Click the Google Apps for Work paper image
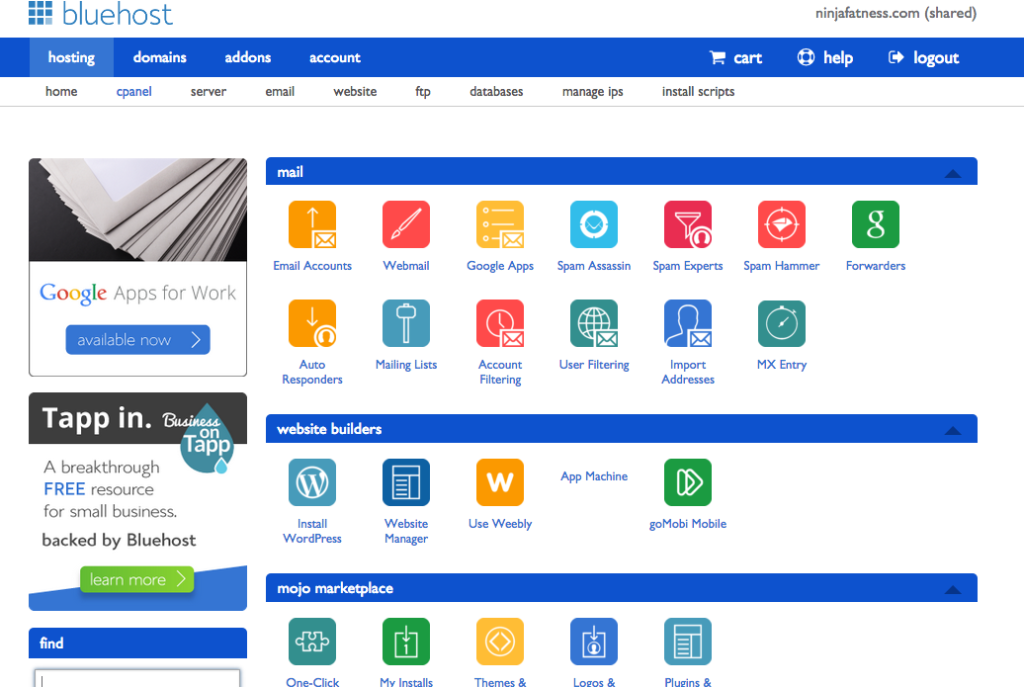1024x687 pixels. pos(138,210)
